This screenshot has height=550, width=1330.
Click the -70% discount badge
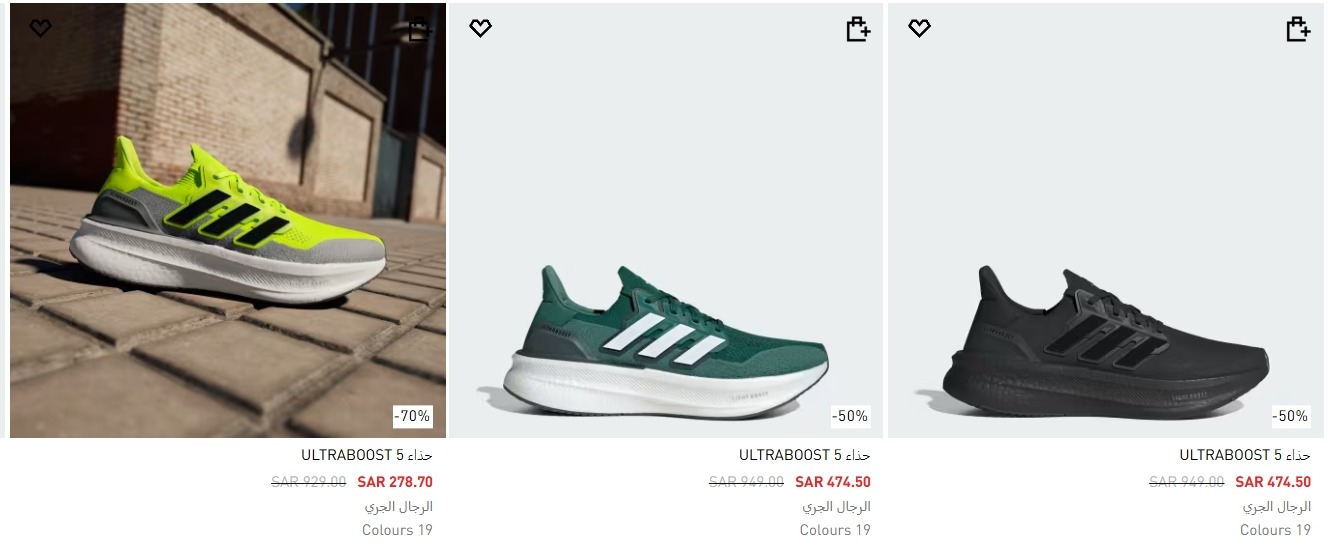412,416
